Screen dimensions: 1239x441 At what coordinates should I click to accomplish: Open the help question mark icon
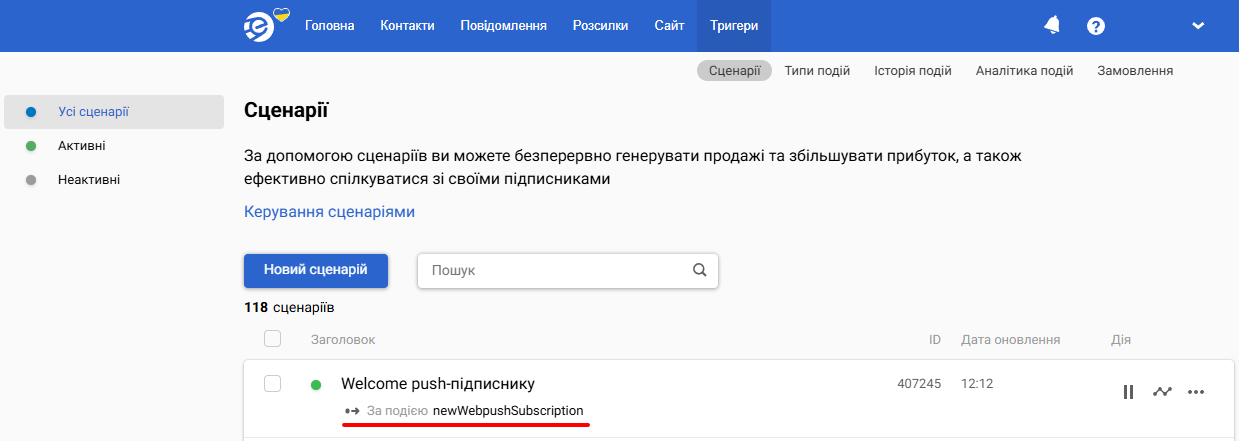[1096, 26]
